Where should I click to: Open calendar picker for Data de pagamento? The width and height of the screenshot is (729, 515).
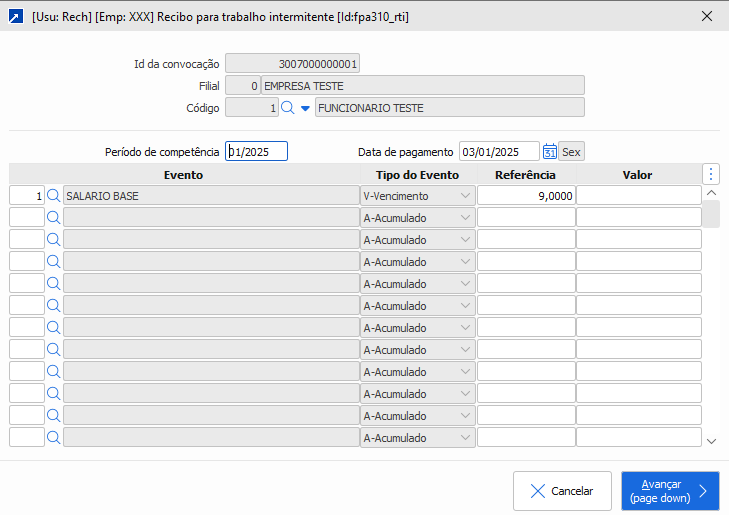549,152
